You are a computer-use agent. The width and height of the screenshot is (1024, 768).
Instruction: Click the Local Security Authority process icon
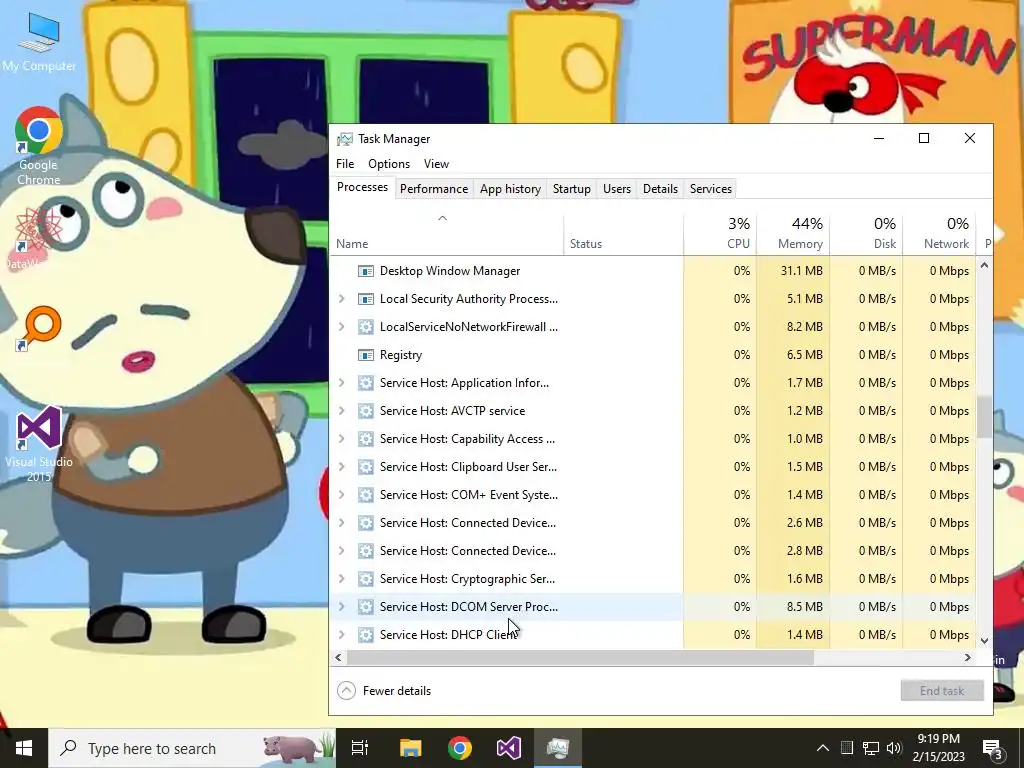[x=366, y=299]
